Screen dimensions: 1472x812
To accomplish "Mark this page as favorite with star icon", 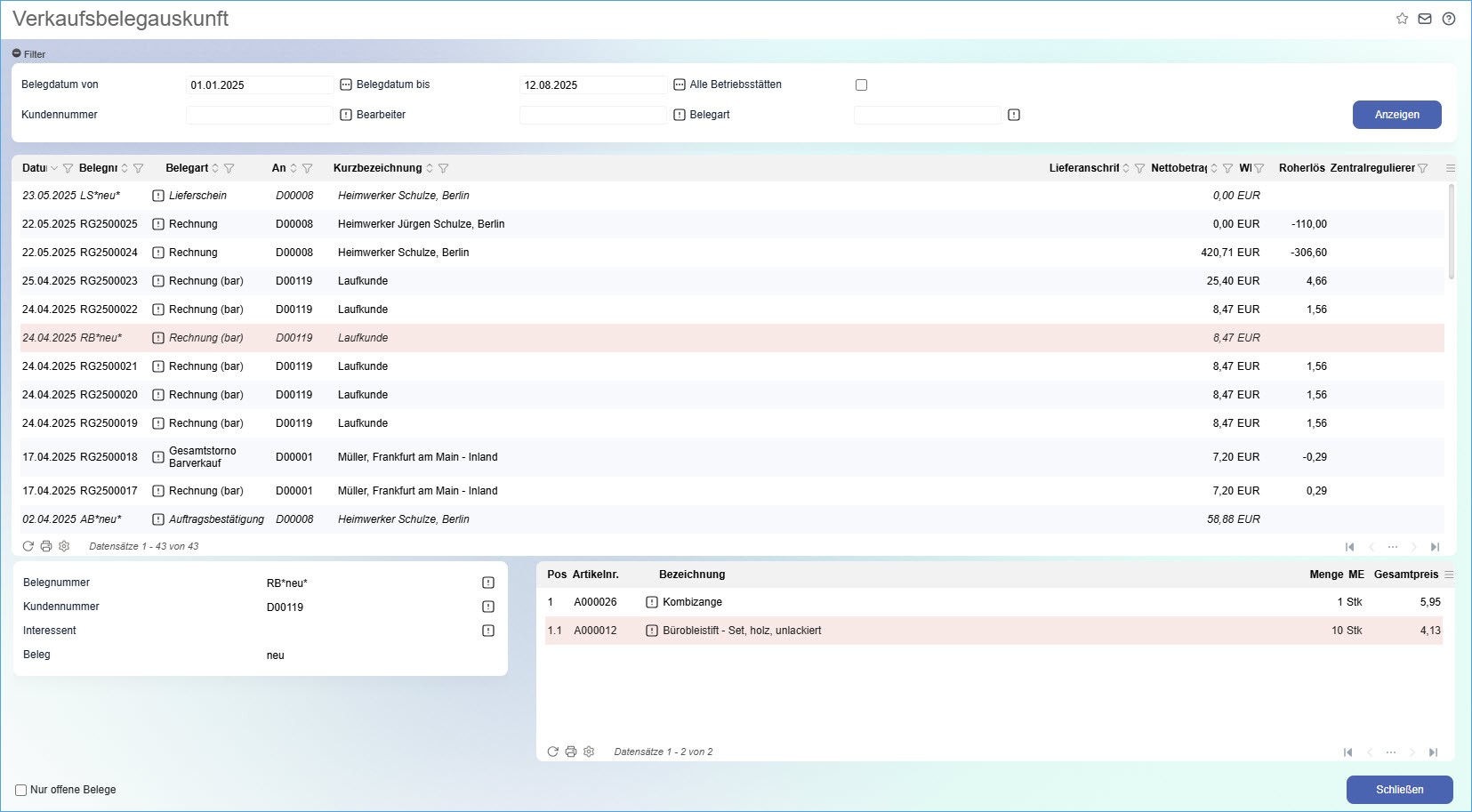I will coord(1402,19).
